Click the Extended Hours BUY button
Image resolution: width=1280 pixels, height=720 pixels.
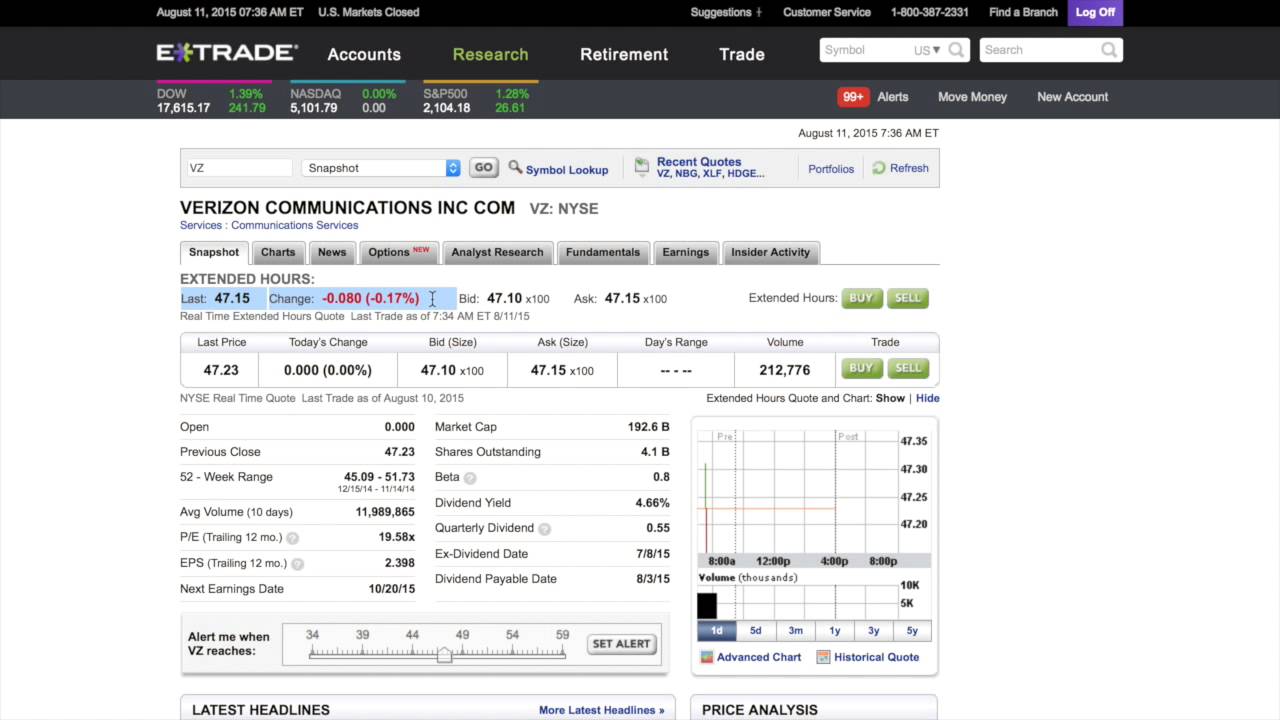tap(861, 298)
